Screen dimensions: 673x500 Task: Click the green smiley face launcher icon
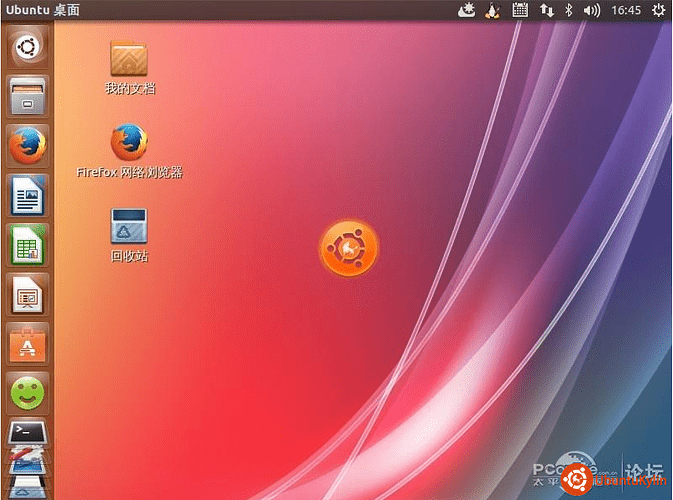[27, 392]
